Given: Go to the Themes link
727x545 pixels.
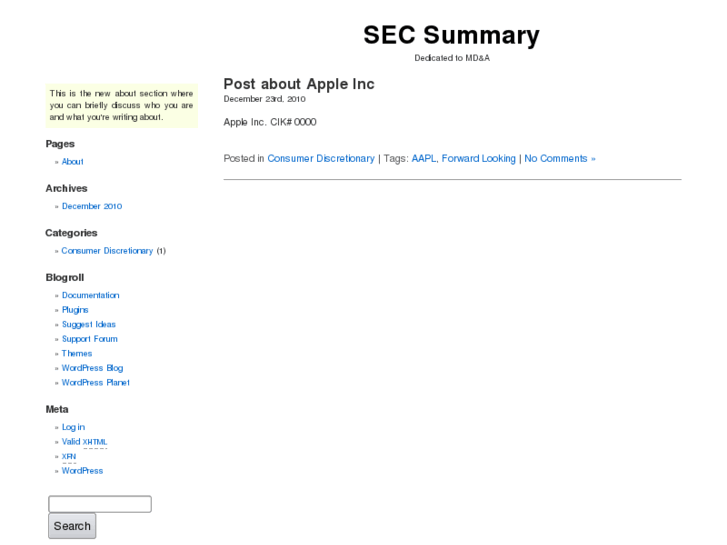Looking at the screenshot, I should pyautogui.click(x=77, y=353).
